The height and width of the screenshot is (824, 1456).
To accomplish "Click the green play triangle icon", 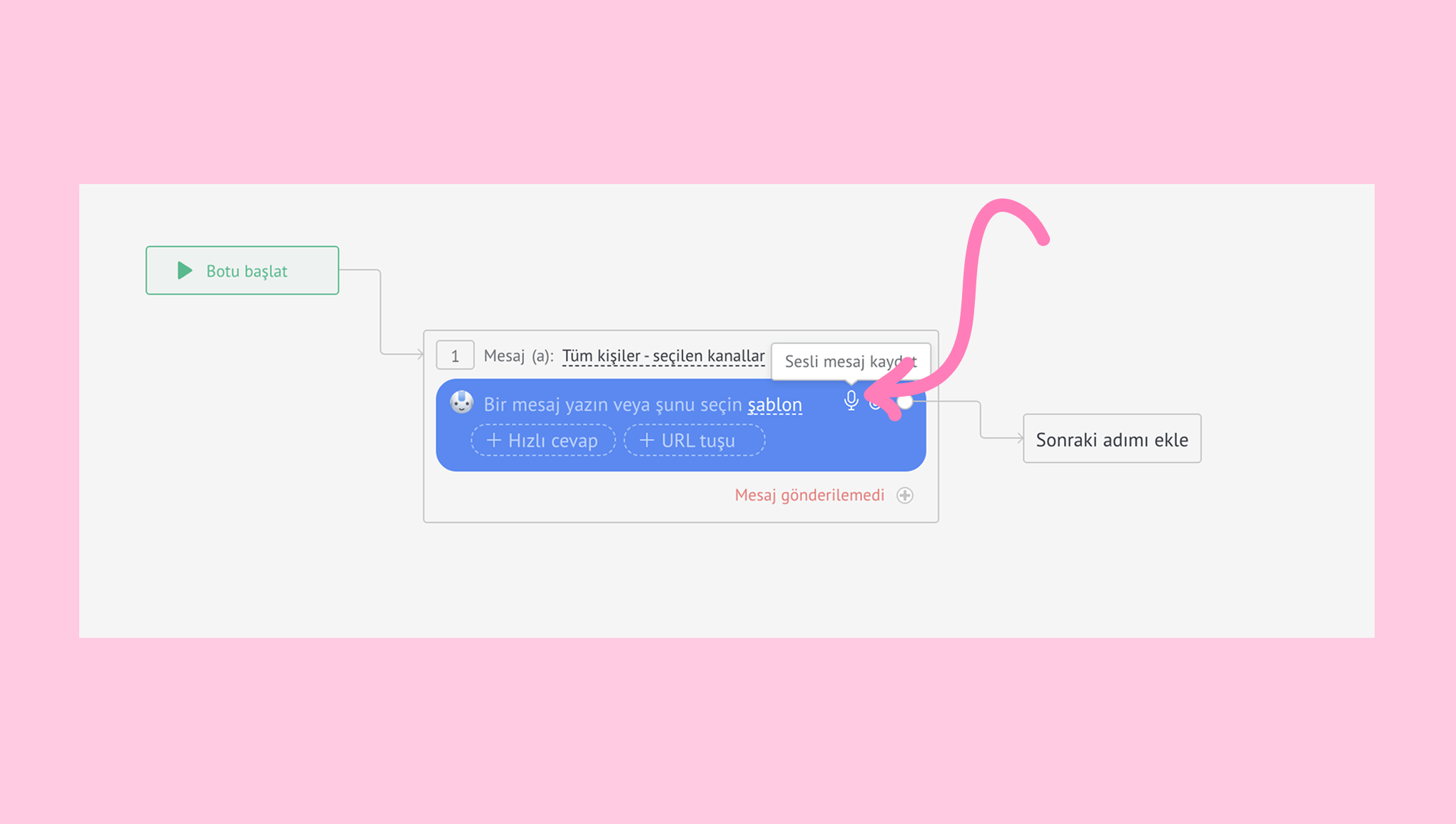I will 185,270.
